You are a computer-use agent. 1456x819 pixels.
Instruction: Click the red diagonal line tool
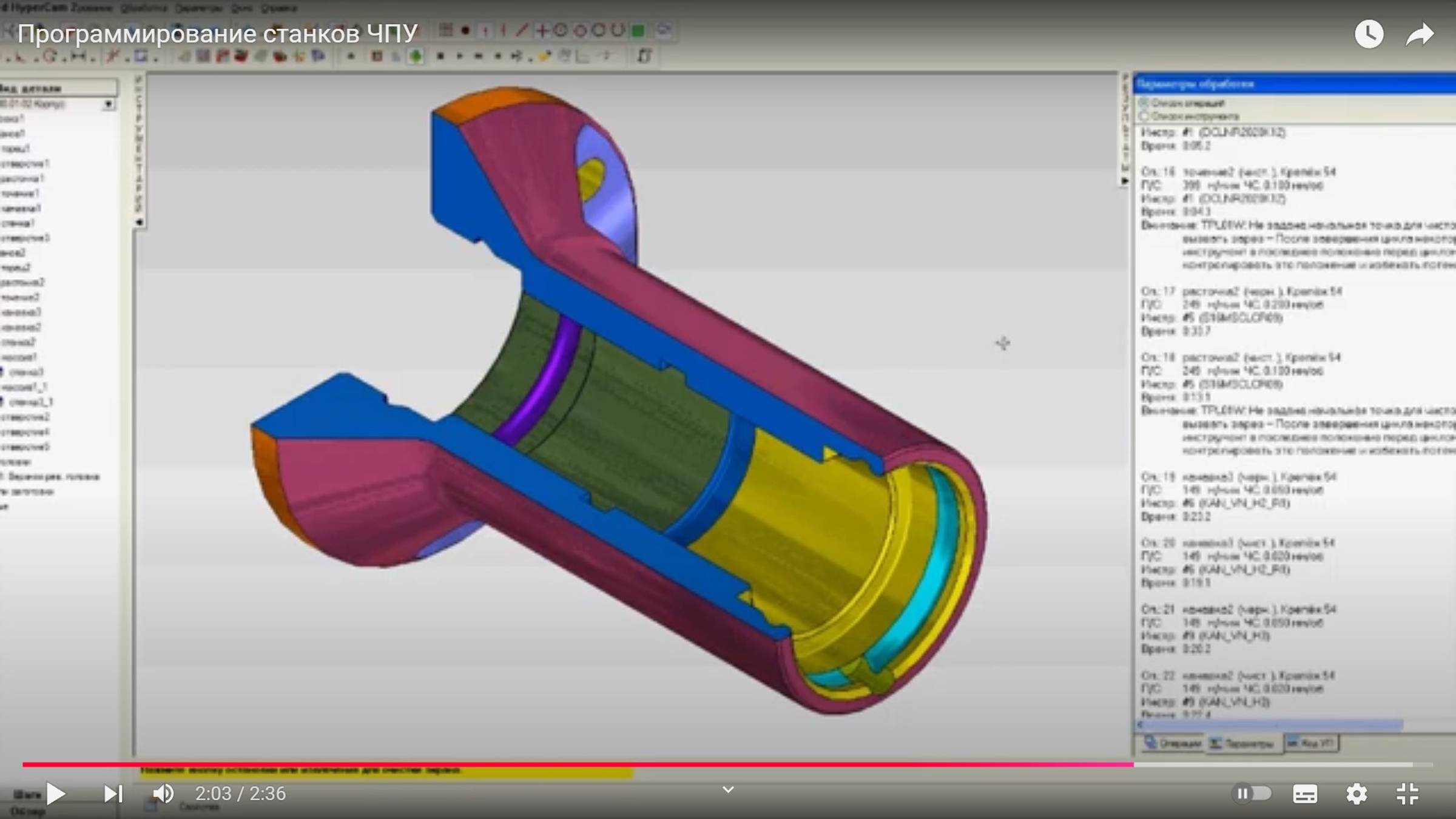coord(521,30)
